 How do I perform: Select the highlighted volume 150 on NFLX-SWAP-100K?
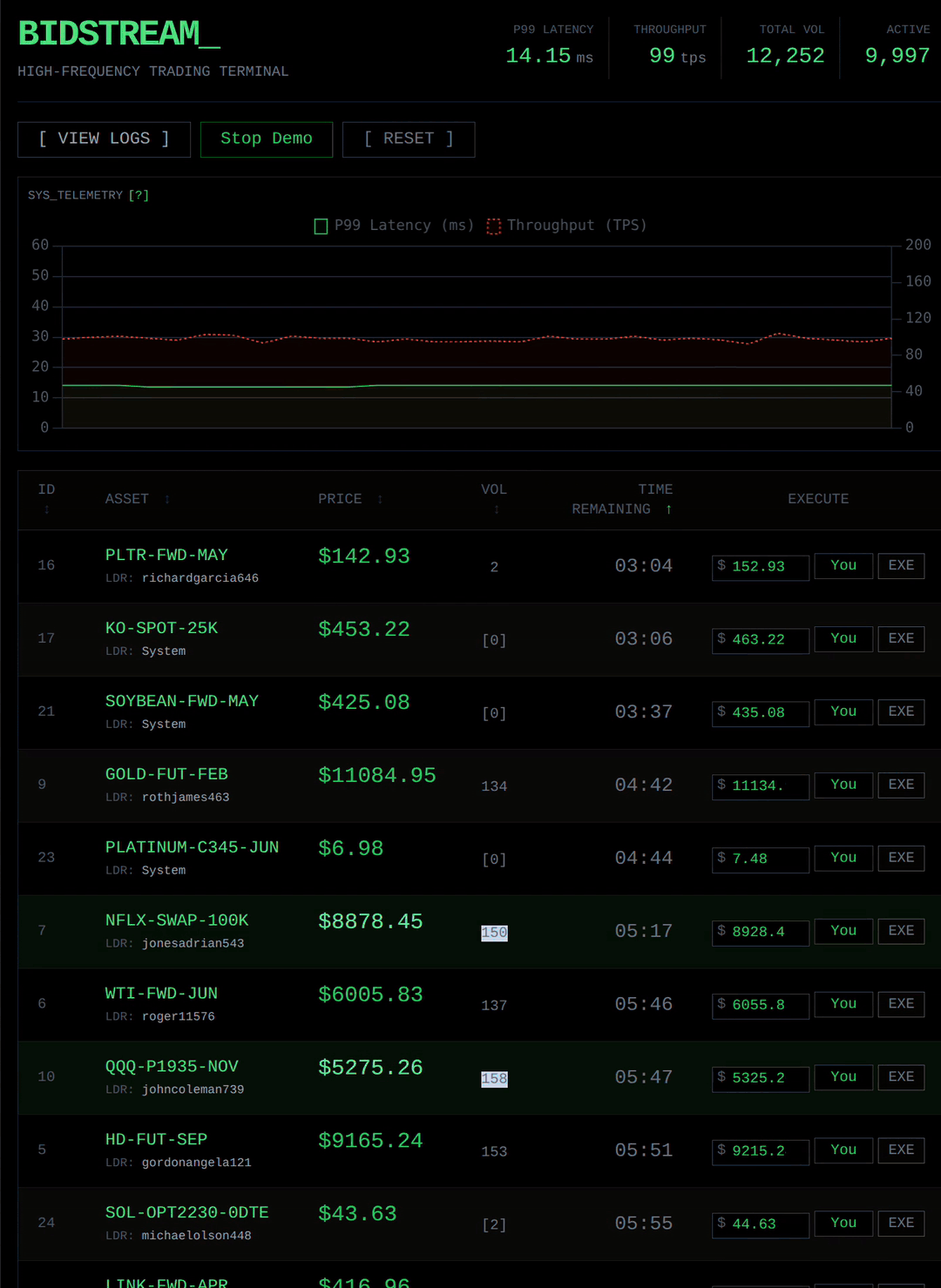click(x=494, y=932)
